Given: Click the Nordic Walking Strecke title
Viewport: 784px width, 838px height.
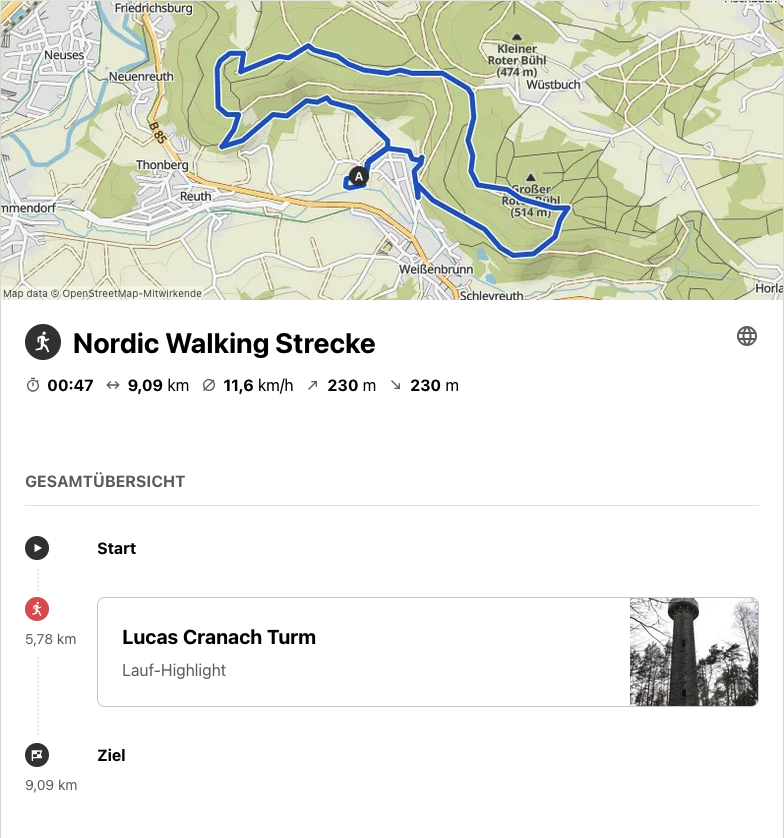Looking at the screenshot, I should pos(224,343).
